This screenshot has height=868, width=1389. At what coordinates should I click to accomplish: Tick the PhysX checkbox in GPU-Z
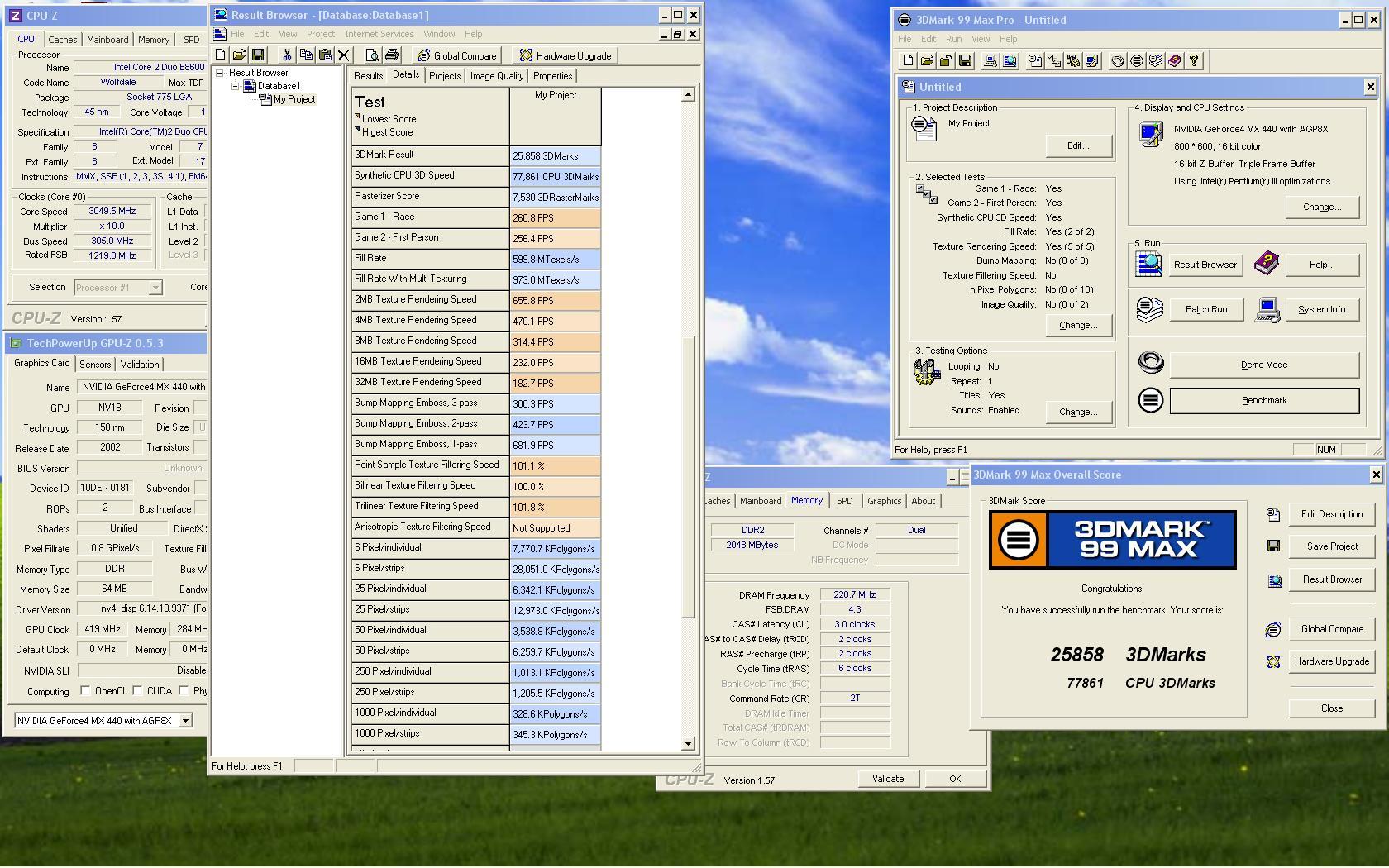tap(184, 691)
